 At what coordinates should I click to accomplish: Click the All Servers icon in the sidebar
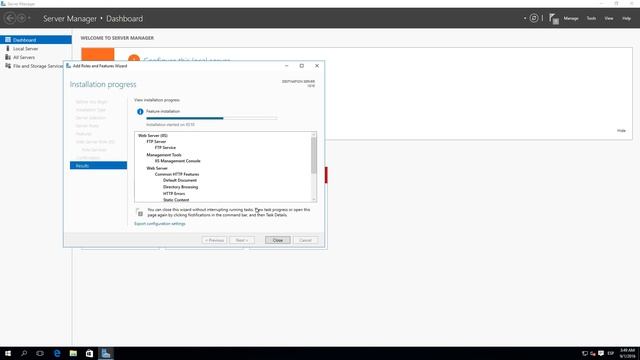pyautogui.click(x=8, y=57)
